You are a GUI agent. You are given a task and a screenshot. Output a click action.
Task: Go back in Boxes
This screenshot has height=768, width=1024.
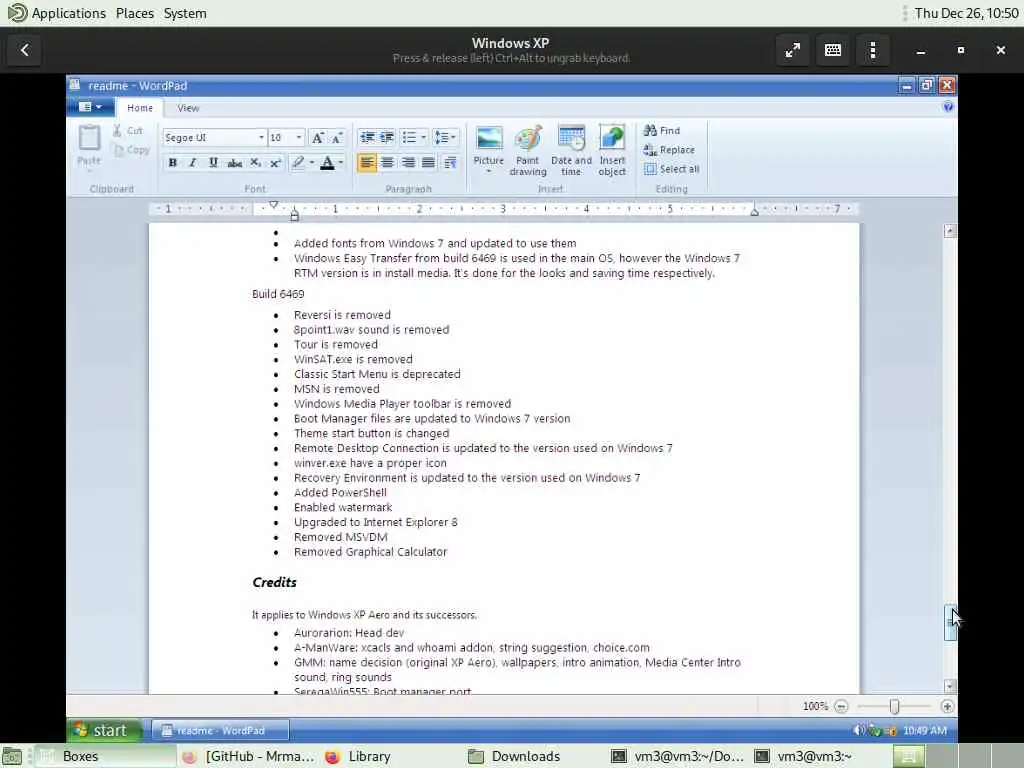click(25, 50)
